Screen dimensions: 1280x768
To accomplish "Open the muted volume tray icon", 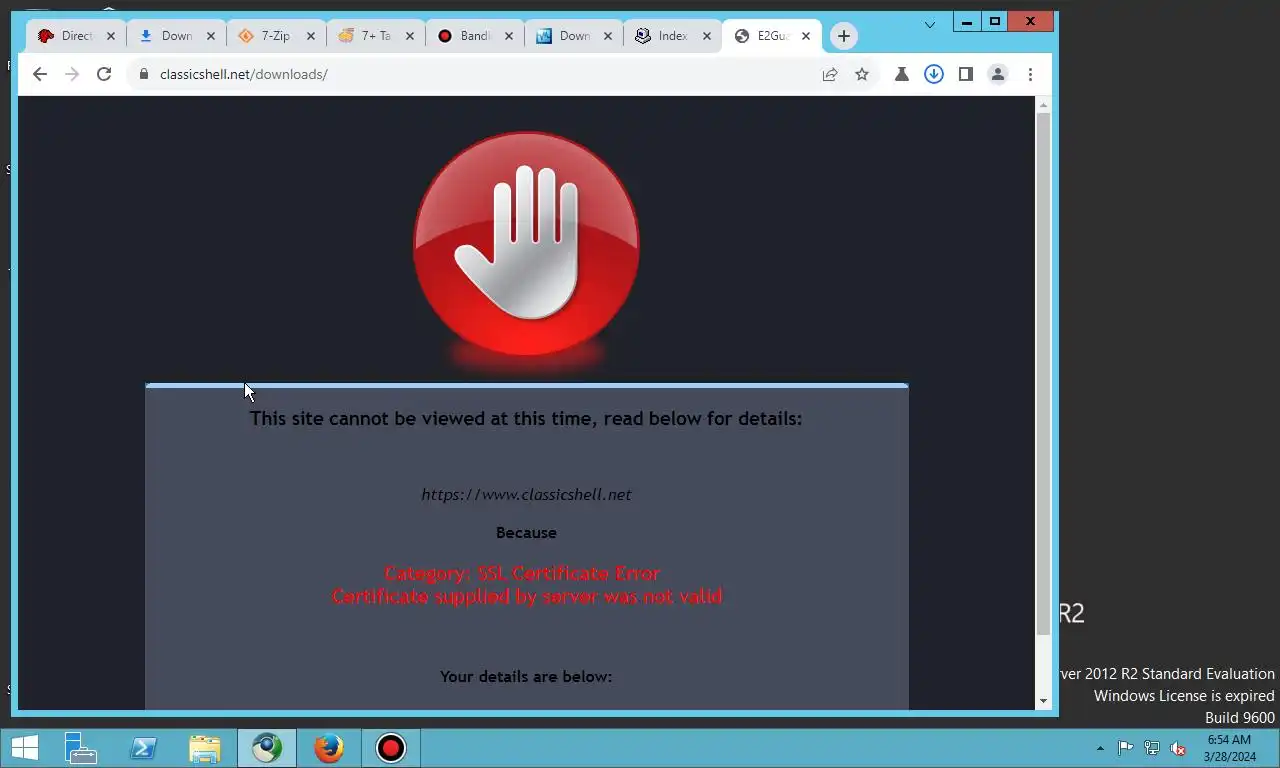I will point(1178,748).
